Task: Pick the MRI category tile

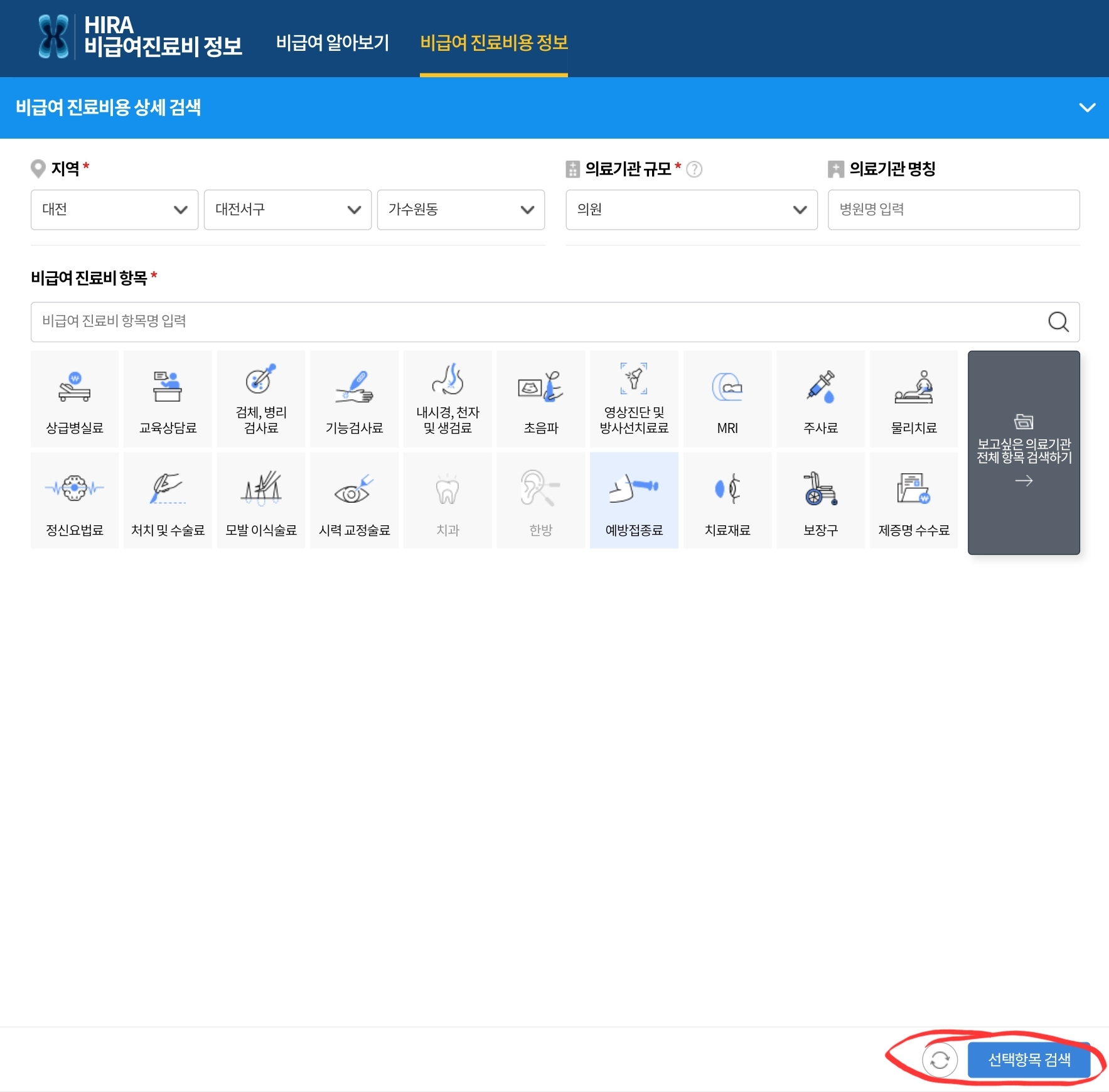Action: point(727,399)
